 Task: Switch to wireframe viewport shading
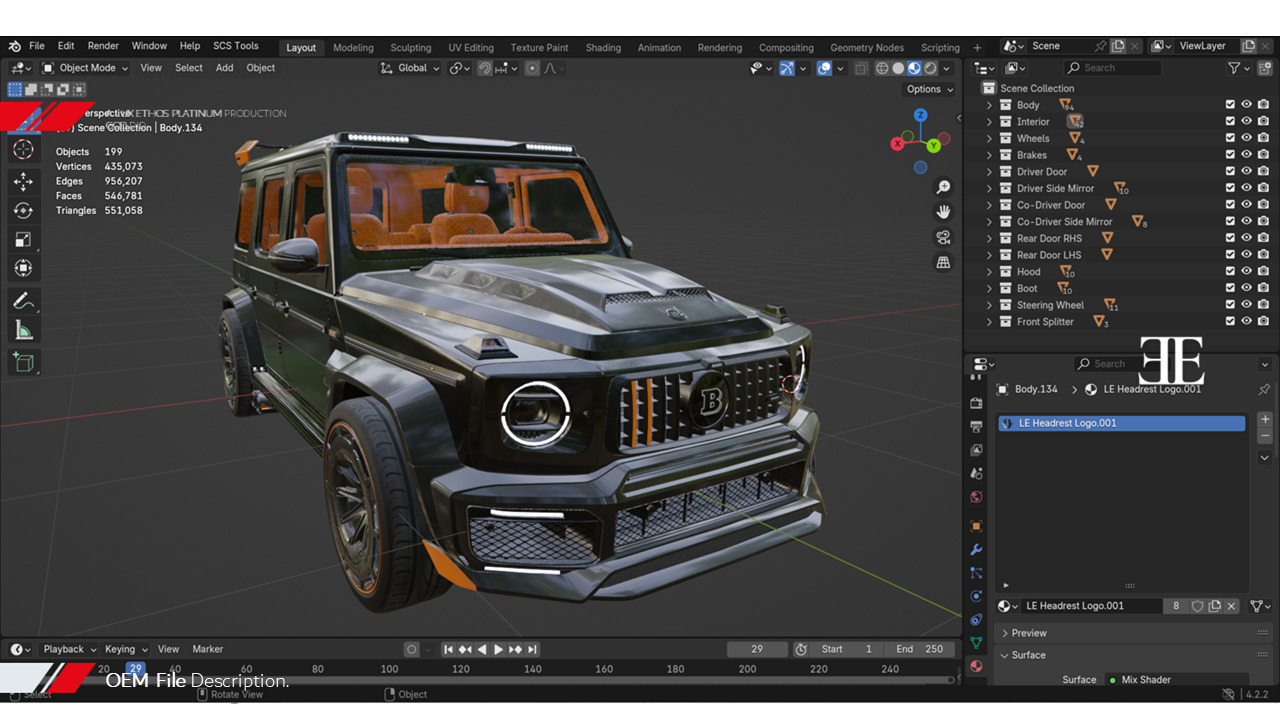tap(882, 68)
